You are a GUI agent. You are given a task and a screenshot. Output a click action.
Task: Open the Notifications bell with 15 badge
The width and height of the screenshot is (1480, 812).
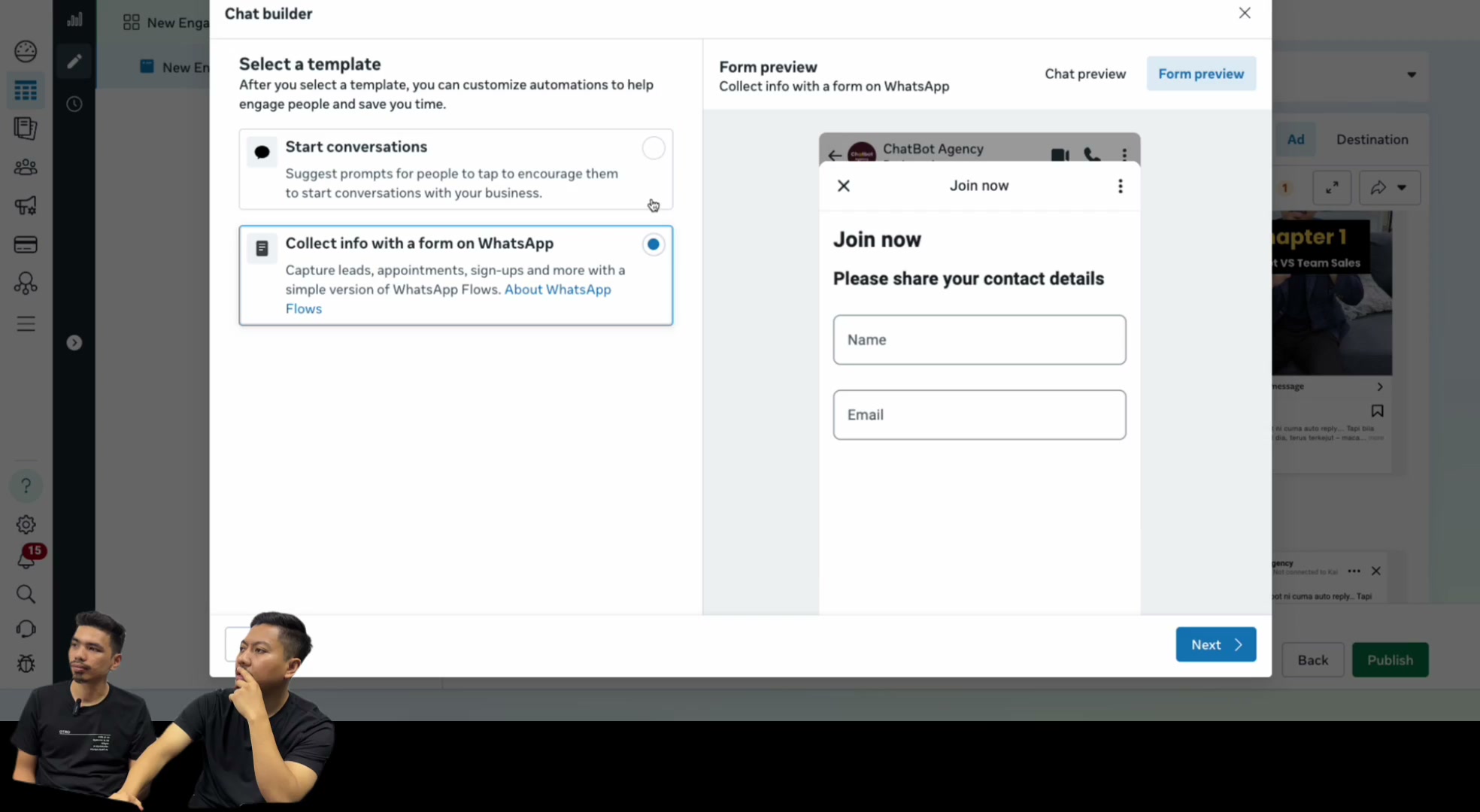[27, 558]
